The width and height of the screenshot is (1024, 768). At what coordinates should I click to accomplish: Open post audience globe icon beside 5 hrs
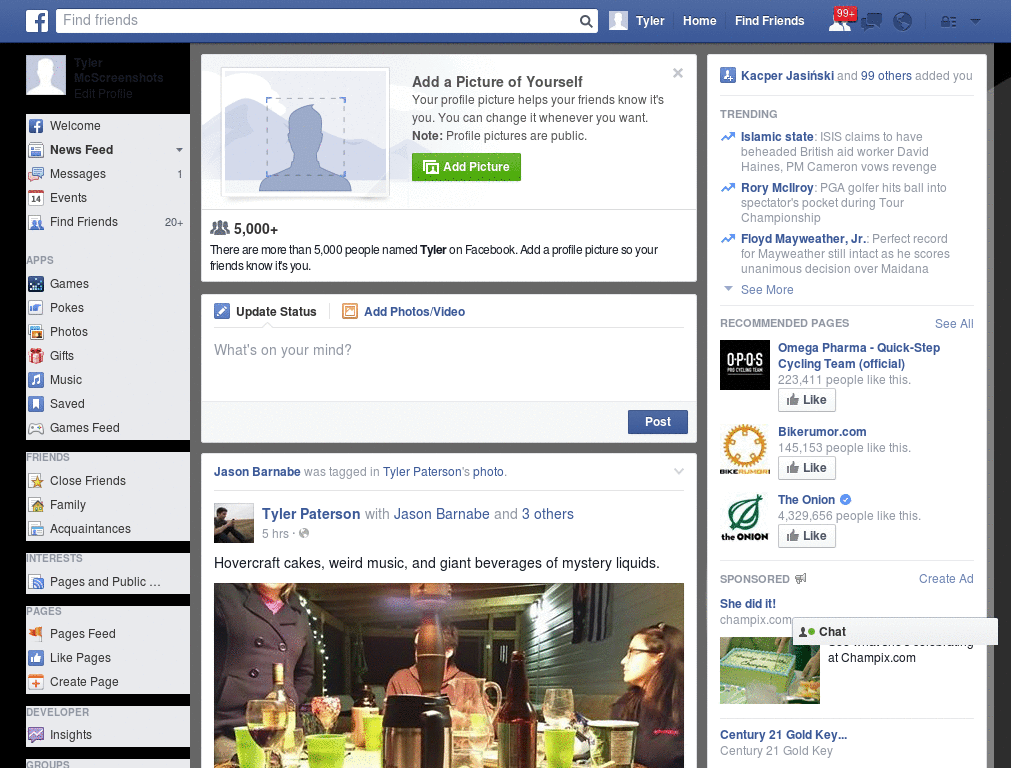(304, 534)
